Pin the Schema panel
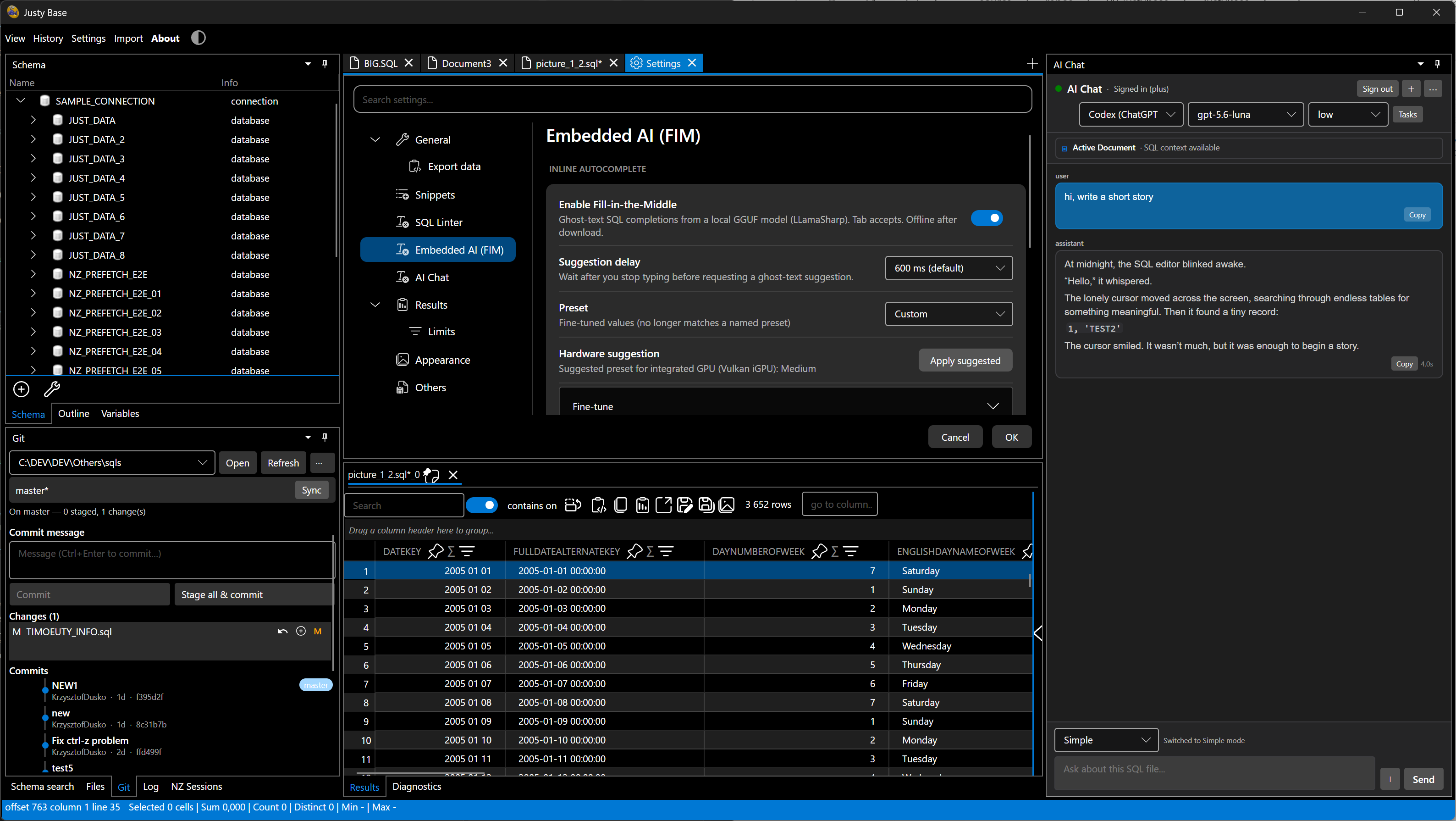1456x821 pixels. [325, 64]
